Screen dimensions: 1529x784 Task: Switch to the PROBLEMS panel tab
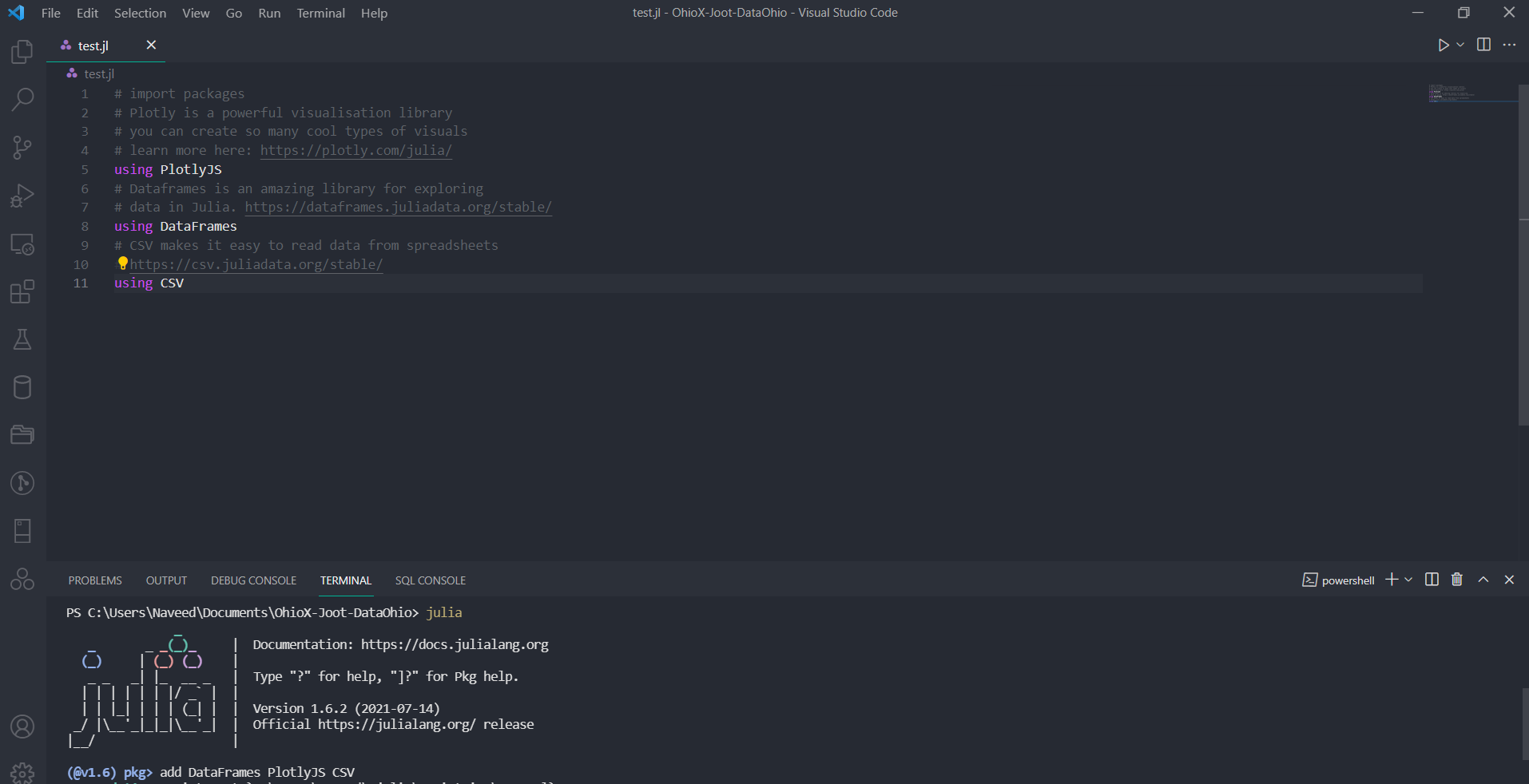pos(95,580)
